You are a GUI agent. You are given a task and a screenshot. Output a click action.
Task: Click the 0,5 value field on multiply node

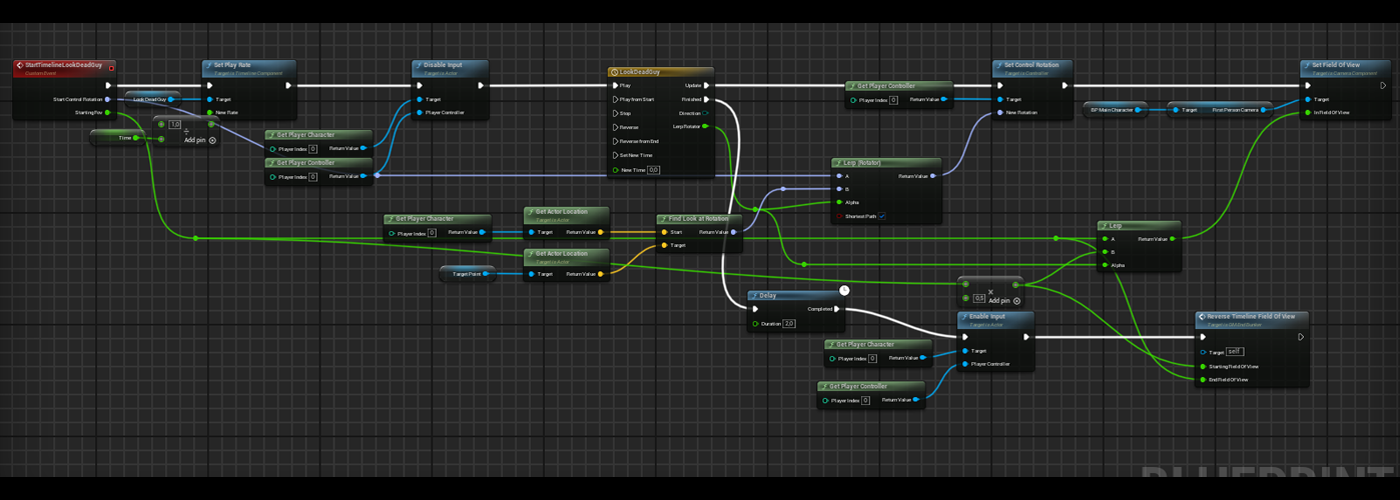979,298
